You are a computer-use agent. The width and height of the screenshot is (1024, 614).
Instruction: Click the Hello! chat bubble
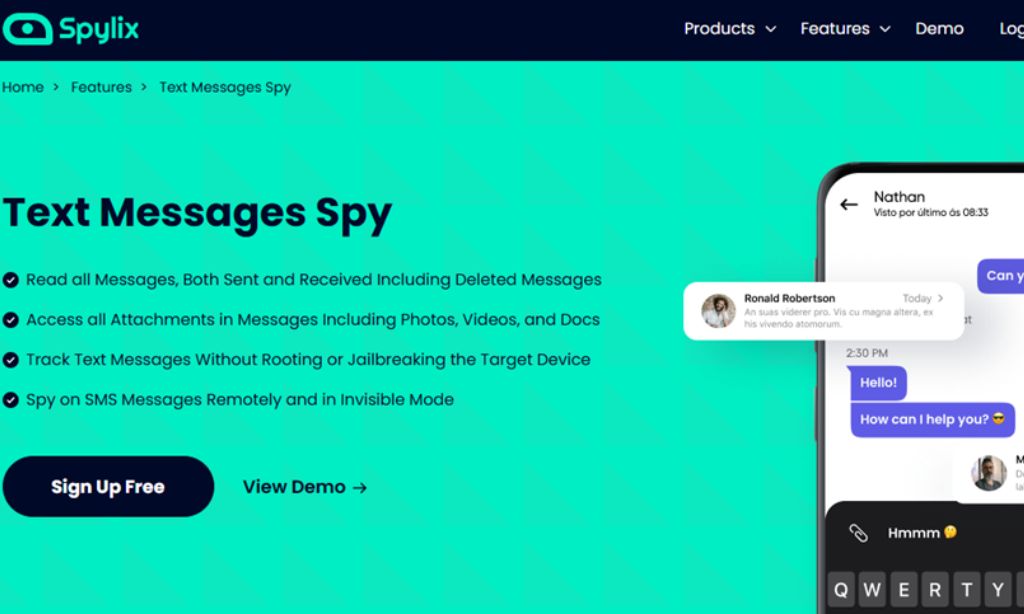pos(878,383)
